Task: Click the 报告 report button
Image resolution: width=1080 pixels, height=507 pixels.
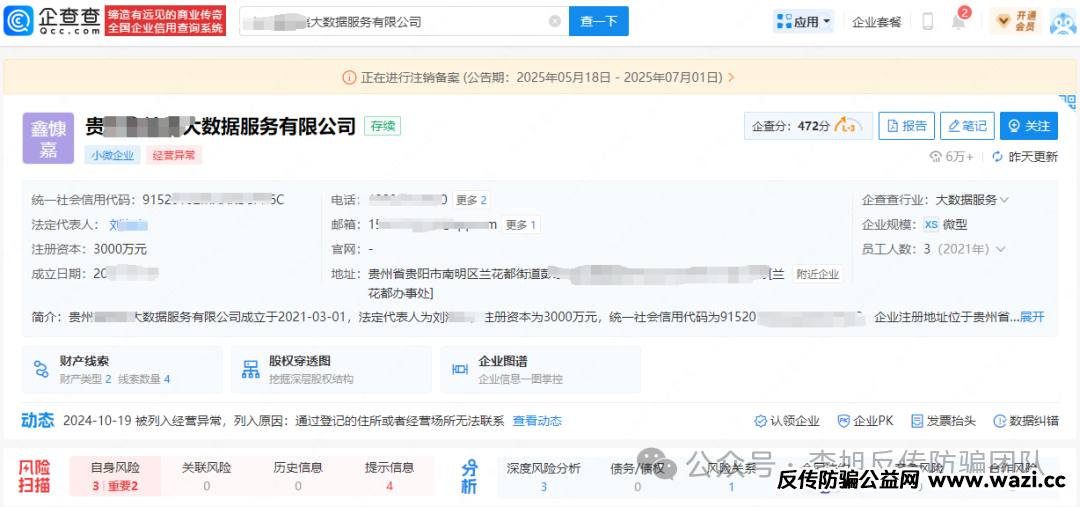Action: 906,126
